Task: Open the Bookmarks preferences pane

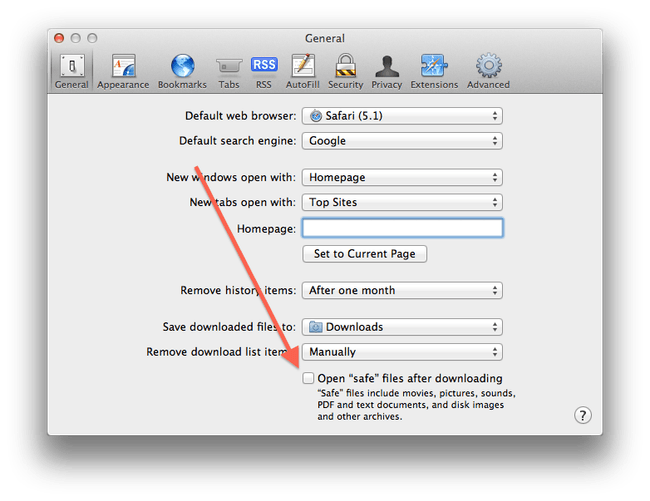Action: [182, 71]
